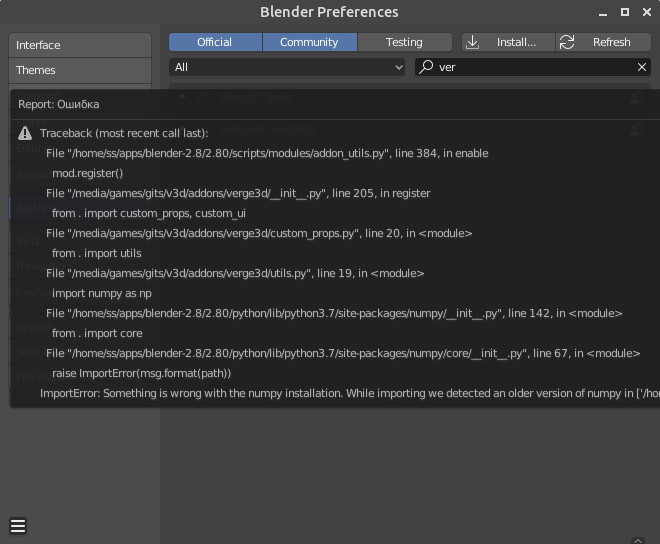Click the numpy/__init__.py line 142 row
Viewport: 660px width, 544px height.
coord(334,313)
